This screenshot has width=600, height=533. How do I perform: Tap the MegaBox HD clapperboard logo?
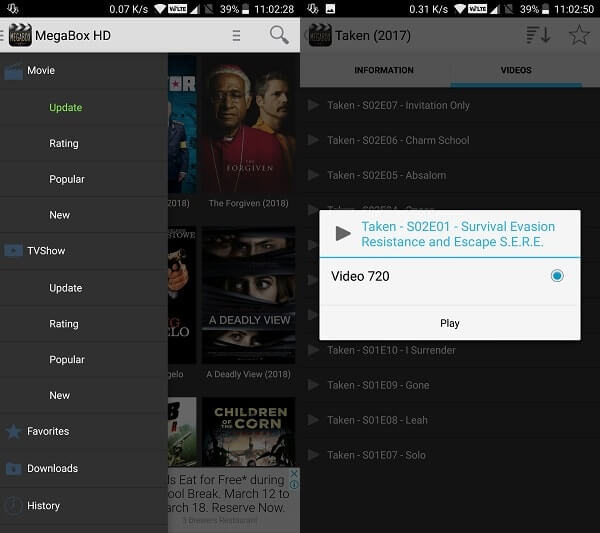tap(20, 35)
